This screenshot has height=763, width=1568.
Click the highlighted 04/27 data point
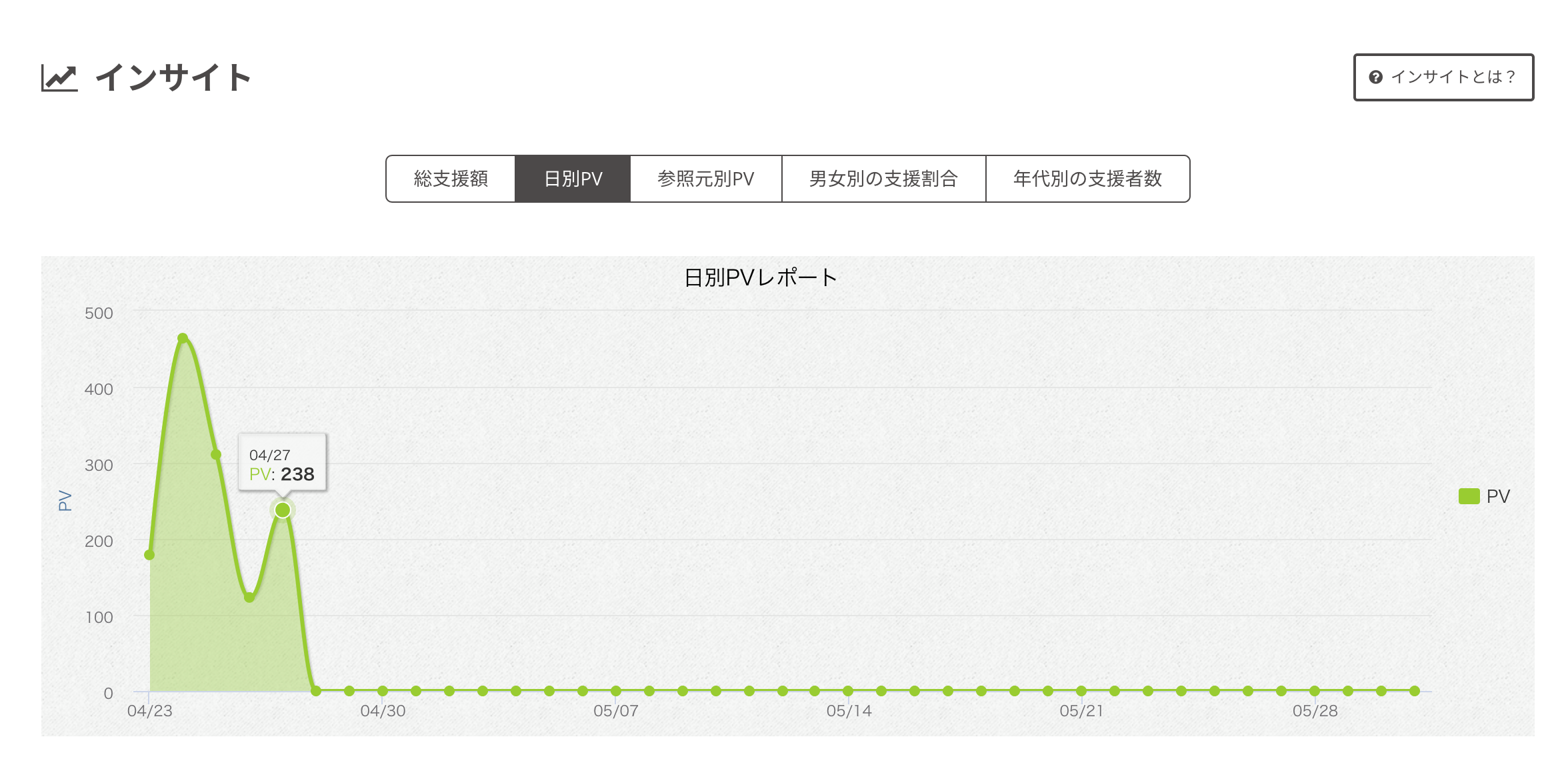(283, 510)
